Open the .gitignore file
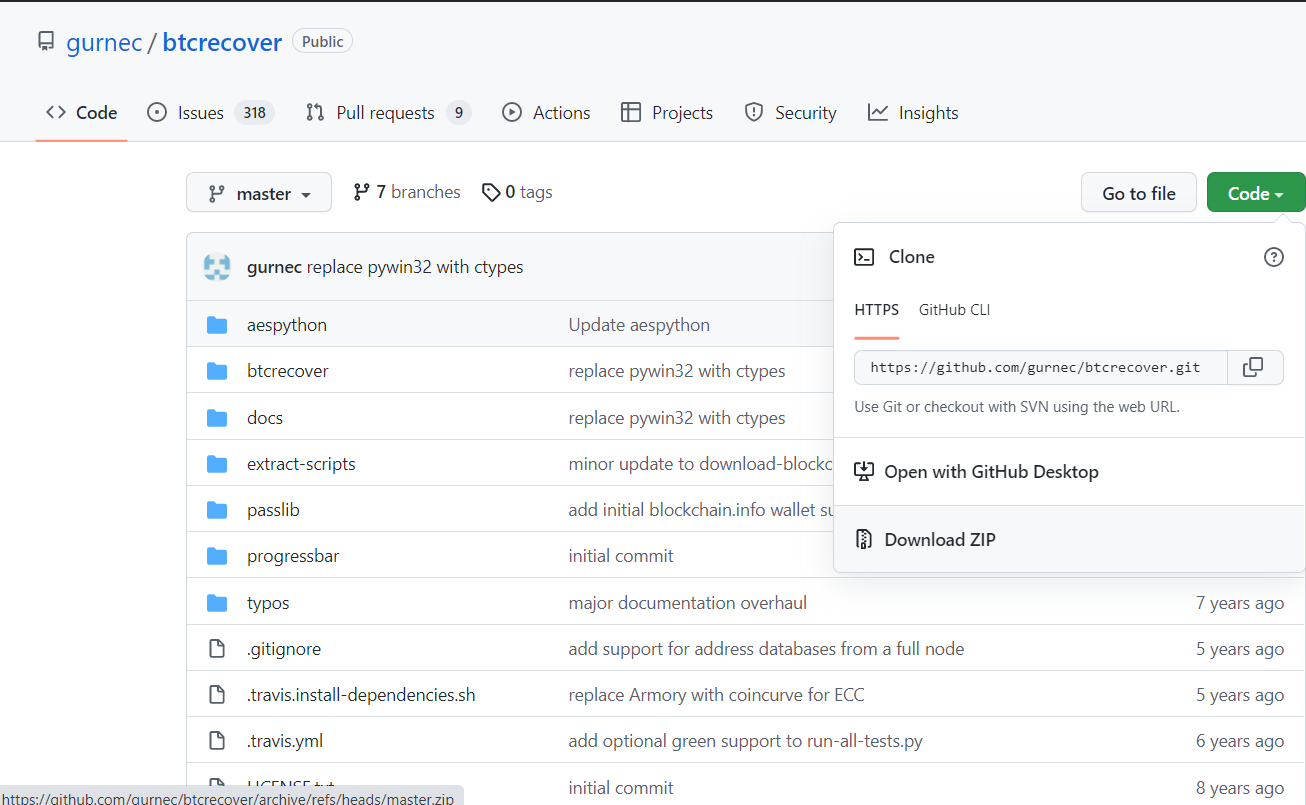This screenshot has height=805, width=1306. tap(284, 649)
